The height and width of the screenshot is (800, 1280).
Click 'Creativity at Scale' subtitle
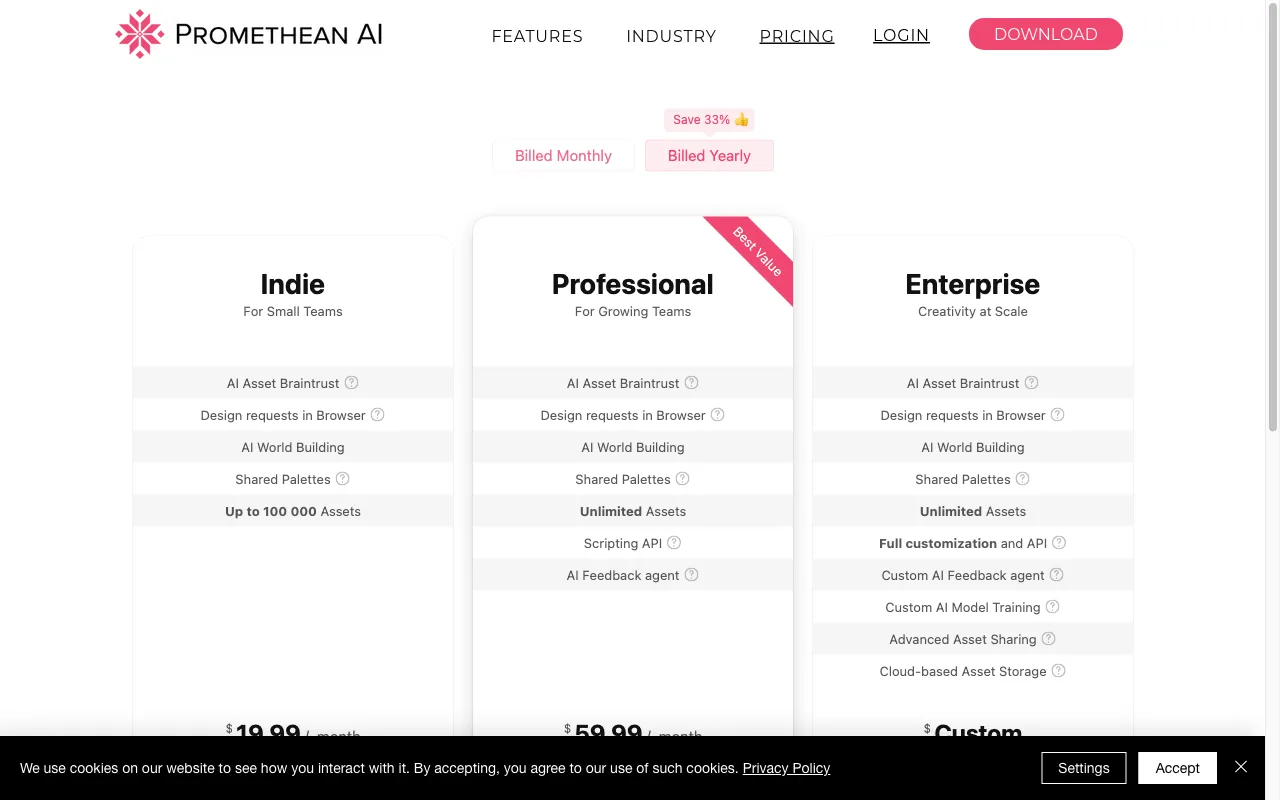973,311
